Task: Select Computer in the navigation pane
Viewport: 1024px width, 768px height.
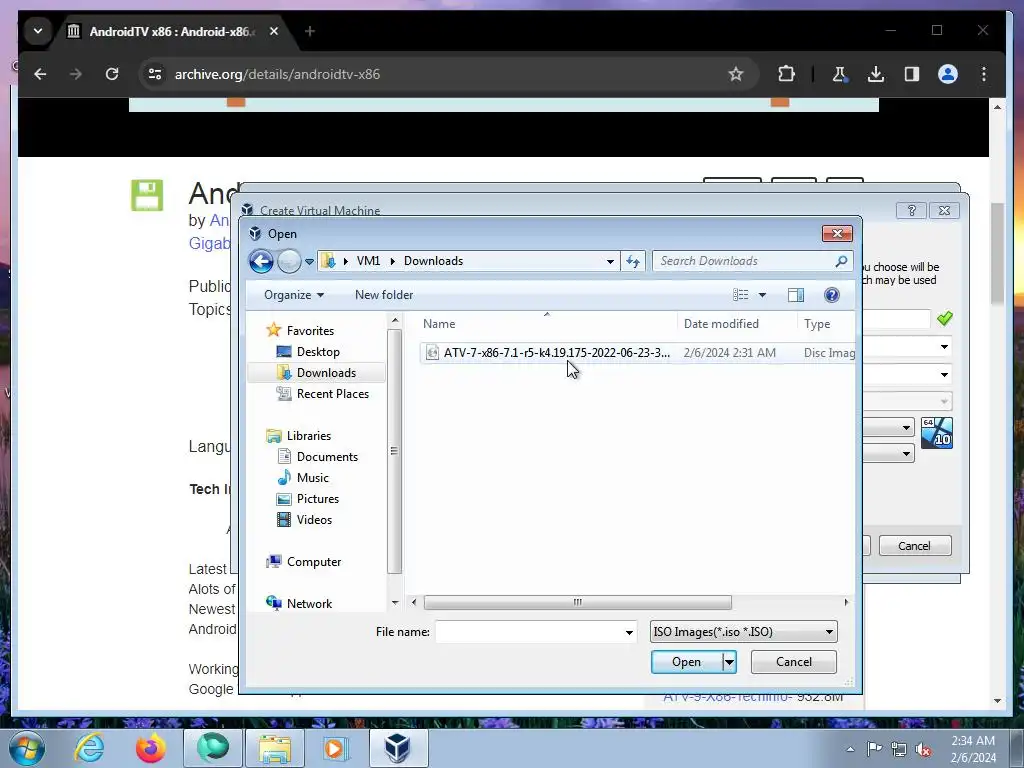Action: click(x=313, y=562)
